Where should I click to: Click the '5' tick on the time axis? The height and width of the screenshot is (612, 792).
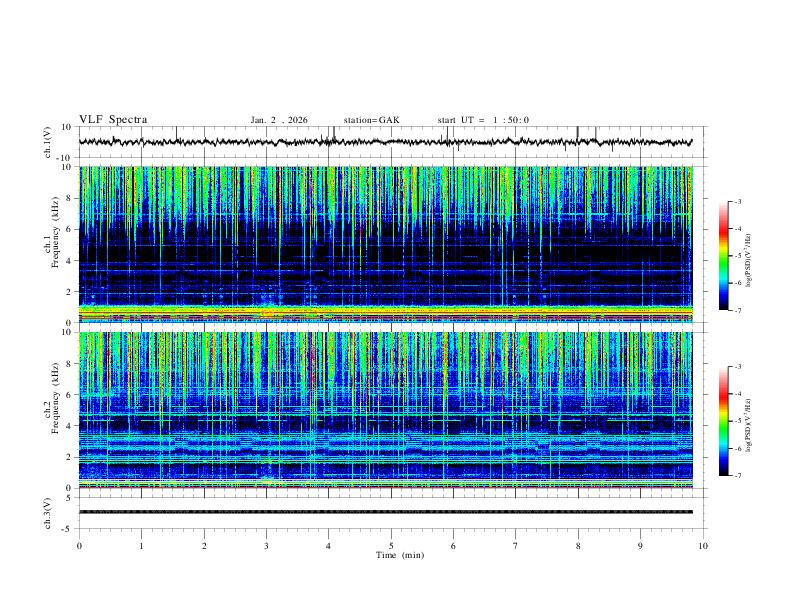pyautogui.click(x=391, y=546)
